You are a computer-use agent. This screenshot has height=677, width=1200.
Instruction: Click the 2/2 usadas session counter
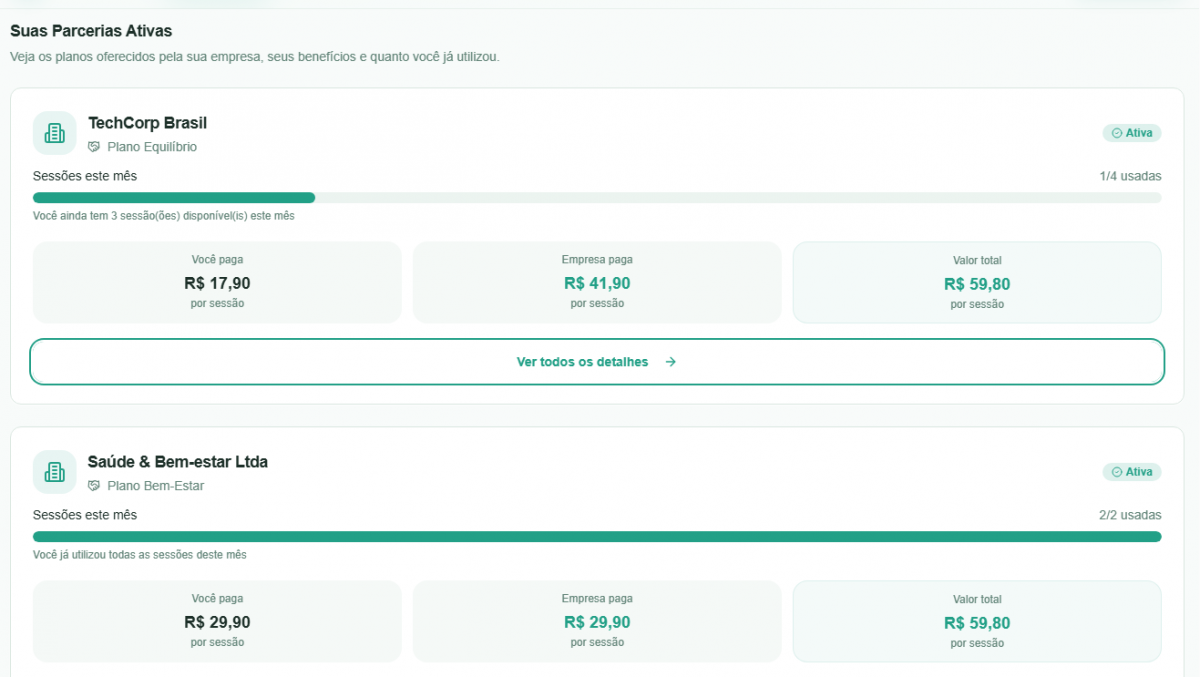pos(1130,515)
